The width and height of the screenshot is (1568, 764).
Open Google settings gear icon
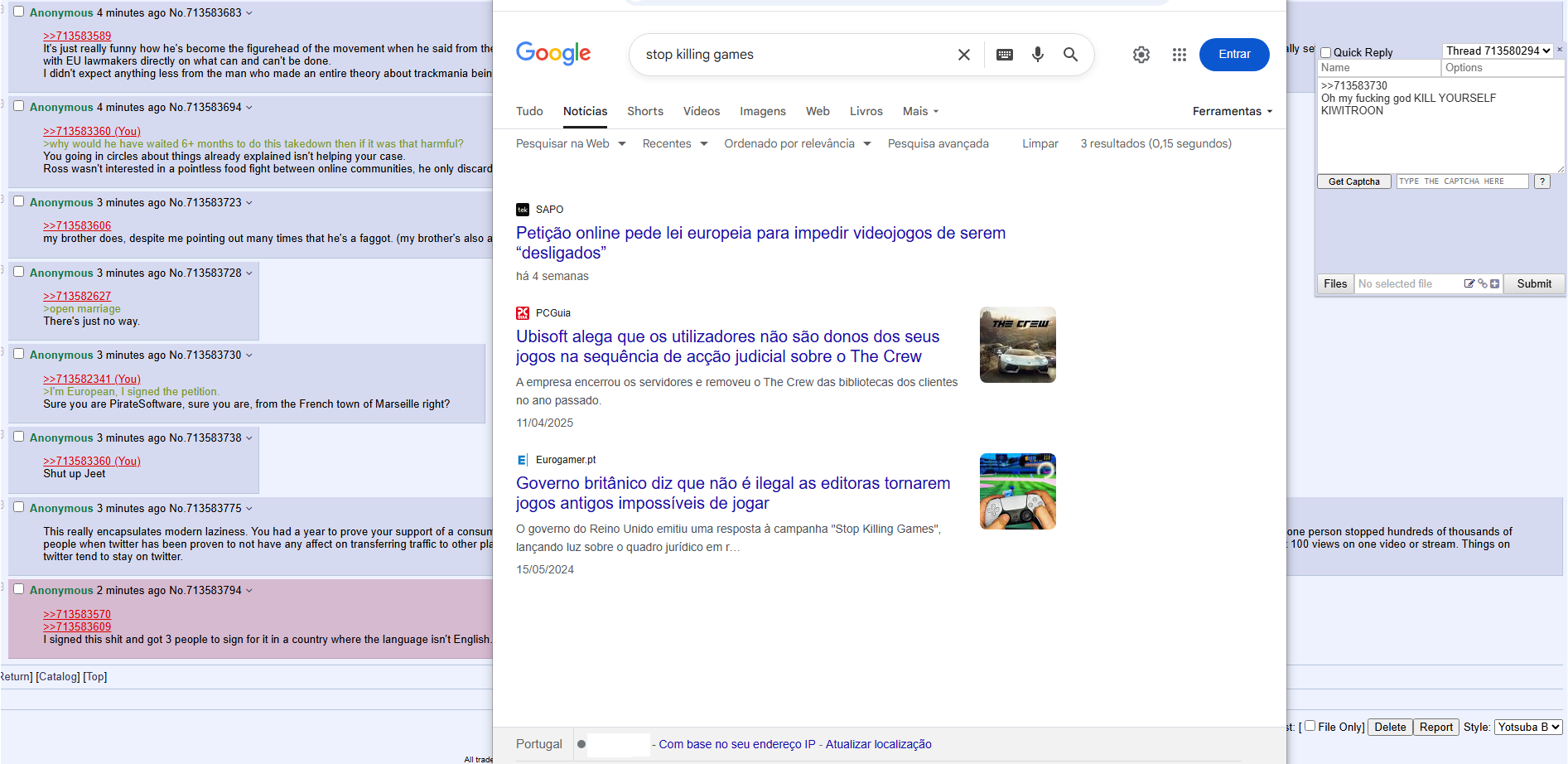pyautogui.click(x=1141, y=55)
